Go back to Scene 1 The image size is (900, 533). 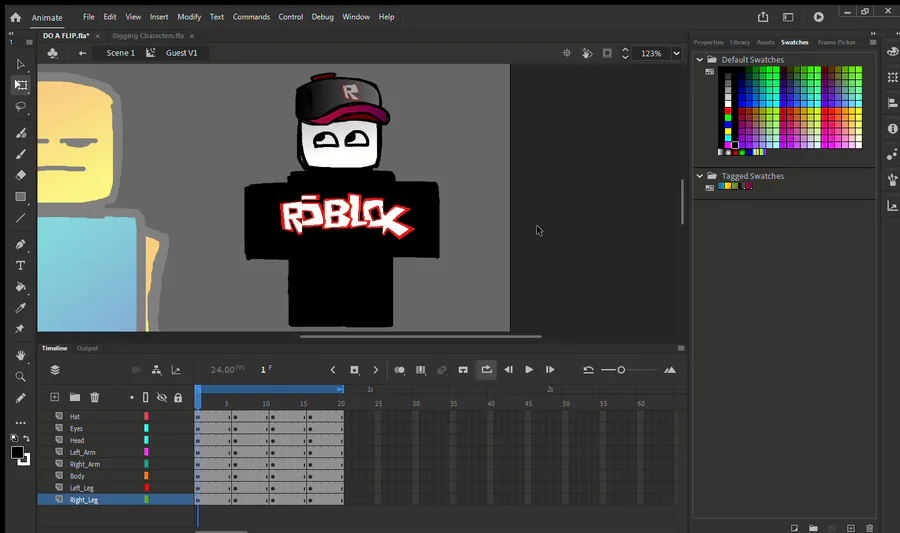coord(121,53)
